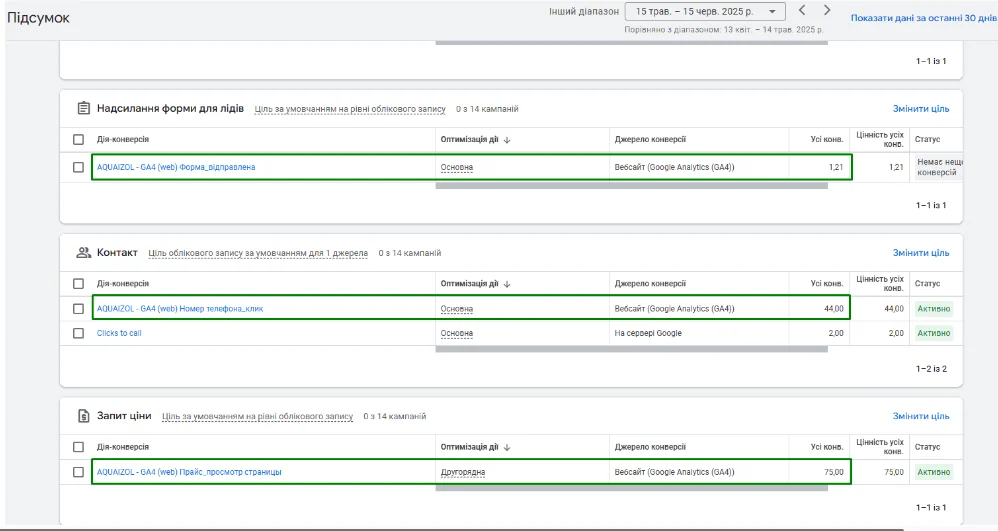Click Основна for Clicks to call row
The height and width of the screenshot is (531, 998).
pos(456,333)
